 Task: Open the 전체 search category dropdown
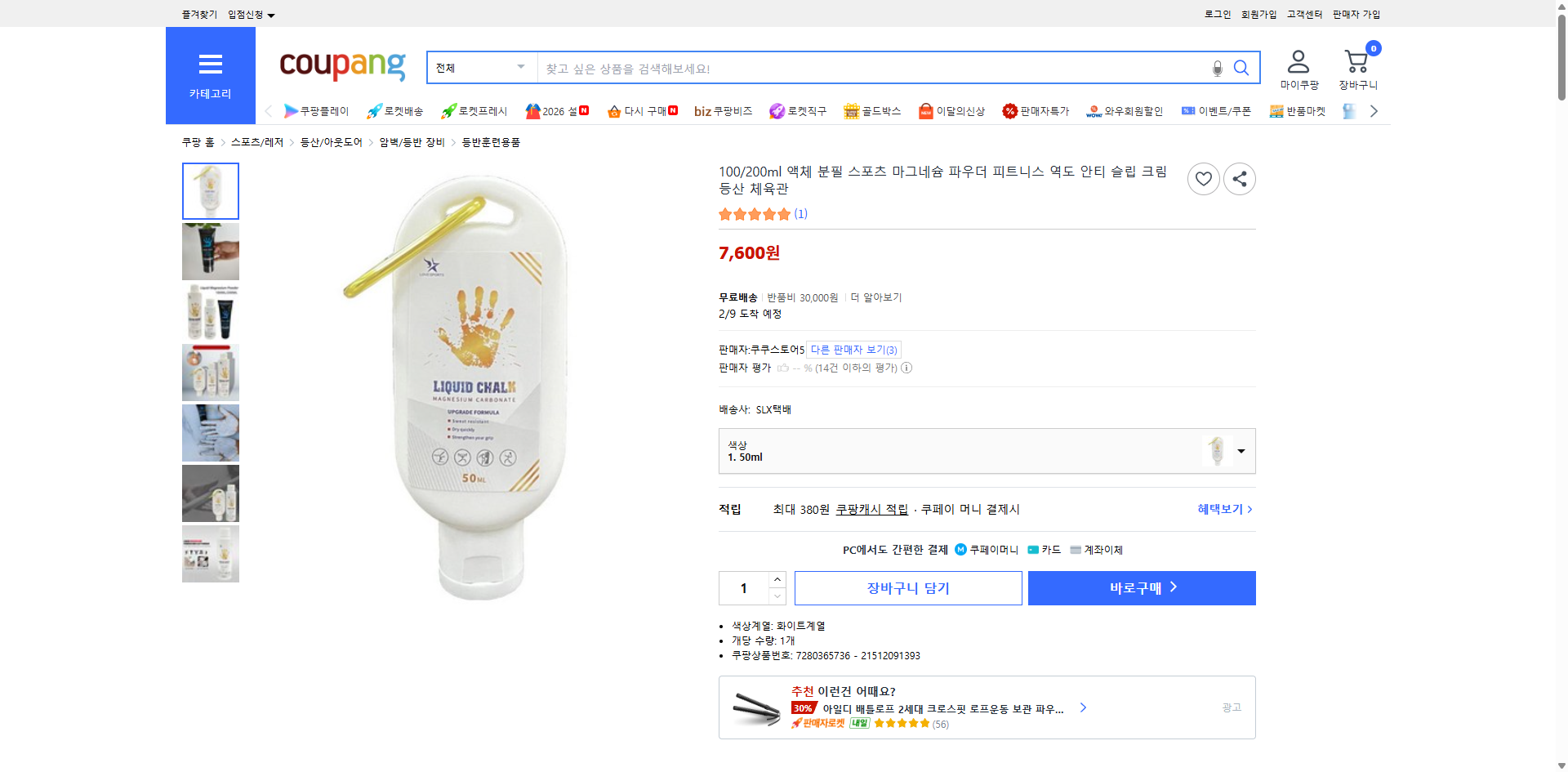pyautogui.click(x=481, y=68)
